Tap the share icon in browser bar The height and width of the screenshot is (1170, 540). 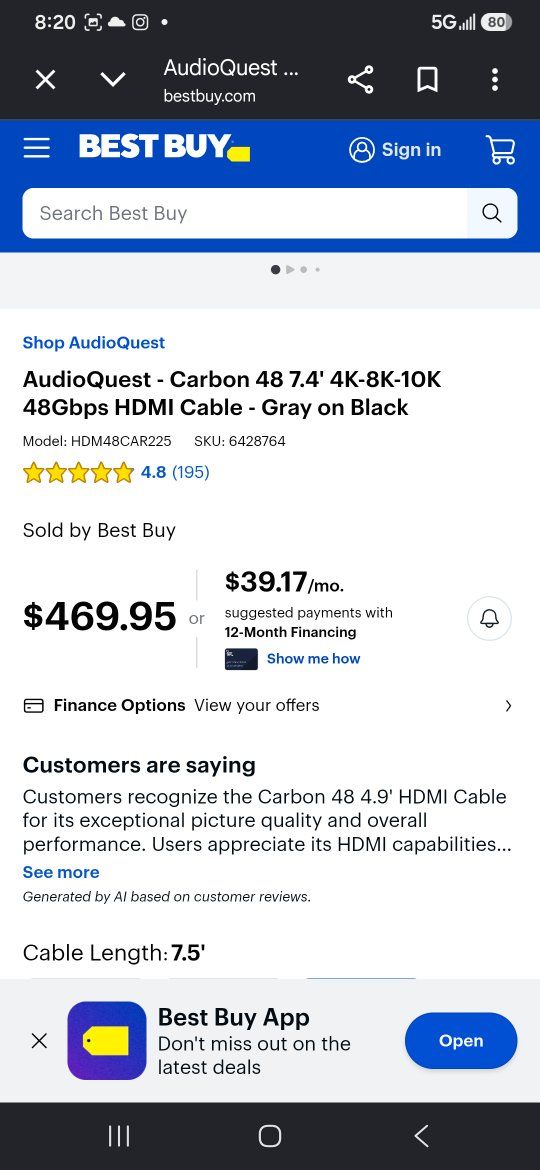360,80
